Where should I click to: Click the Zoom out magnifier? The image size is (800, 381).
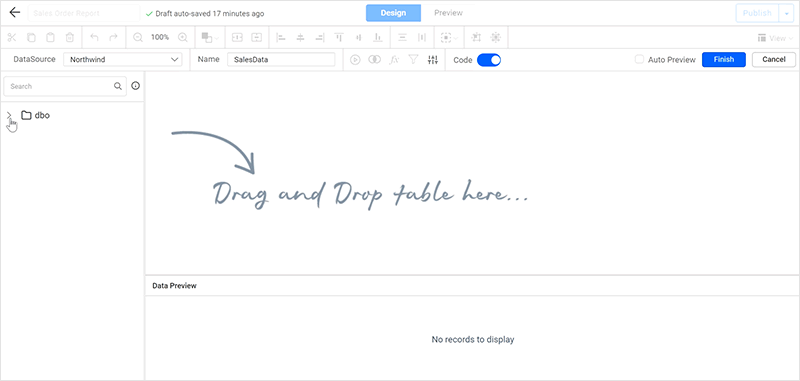138,37
